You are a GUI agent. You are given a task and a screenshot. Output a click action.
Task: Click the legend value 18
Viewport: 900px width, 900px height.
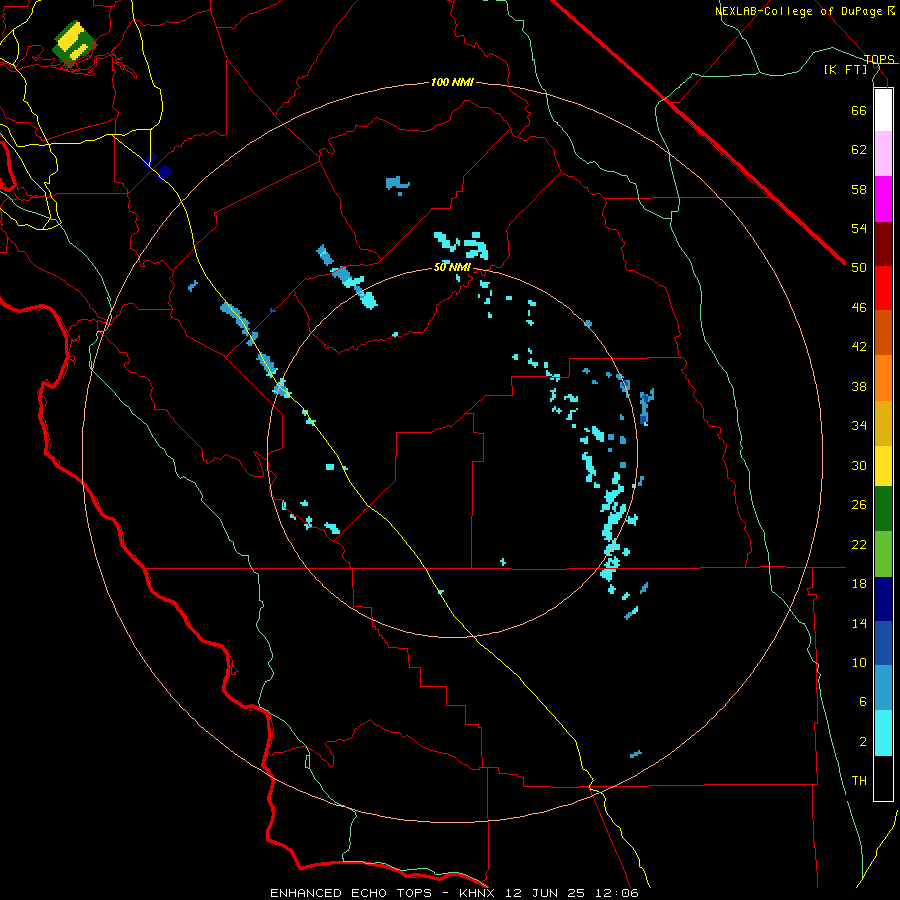[x=859, y=584]
